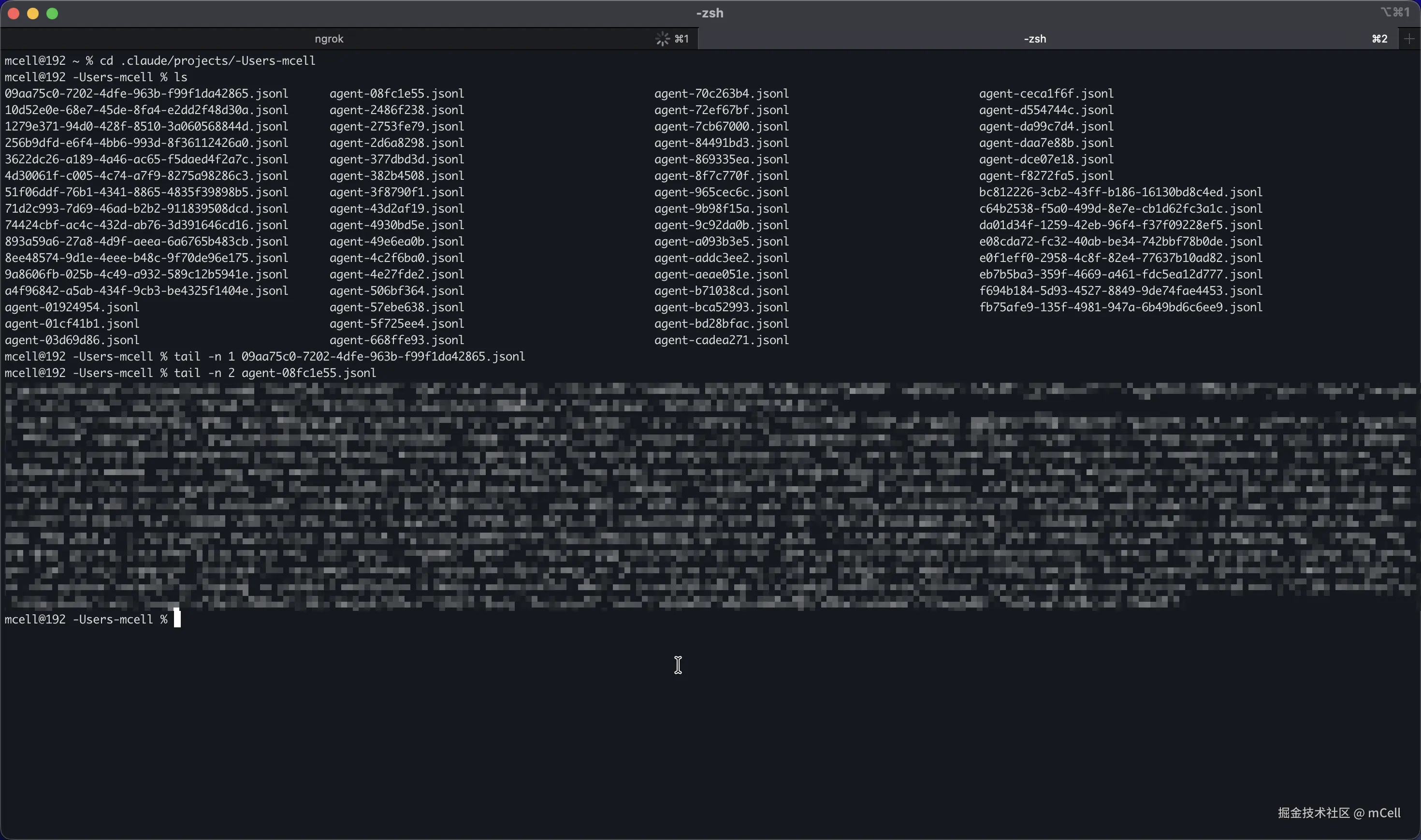
Task: Click the 掘金技术社区 @ mCell watermark
Action: point(1338,813)
